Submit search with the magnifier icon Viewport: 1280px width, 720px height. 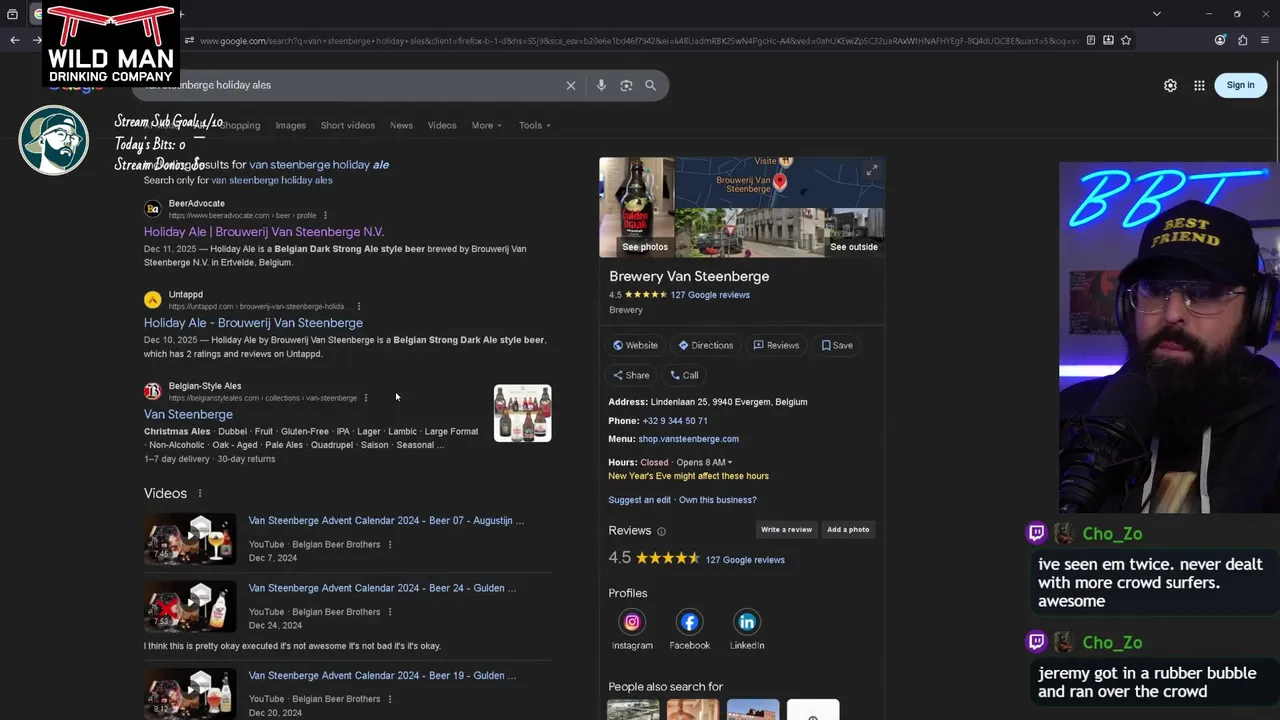[650, 85]
